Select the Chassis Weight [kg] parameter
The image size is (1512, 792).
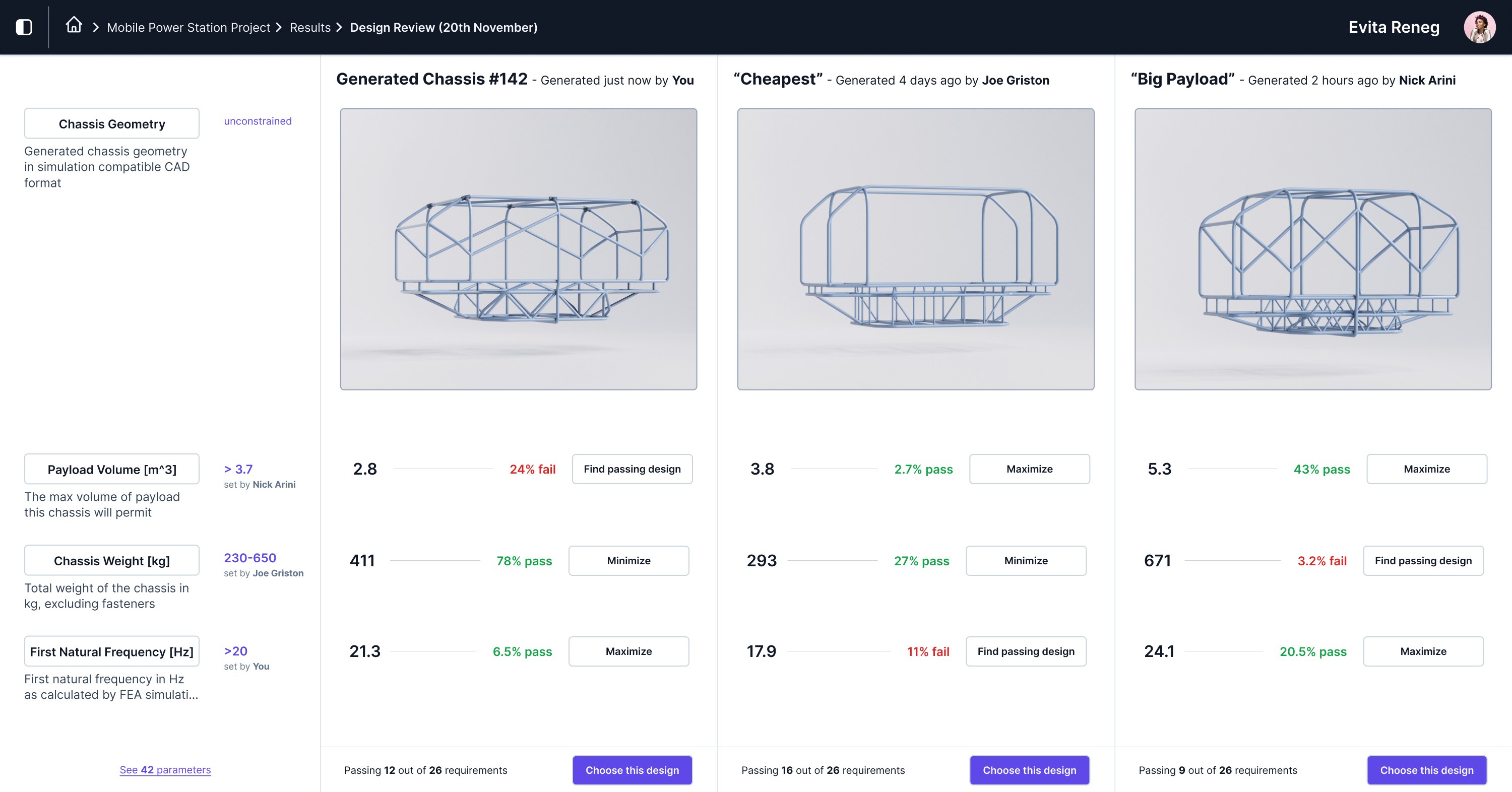tap(111, 560)
